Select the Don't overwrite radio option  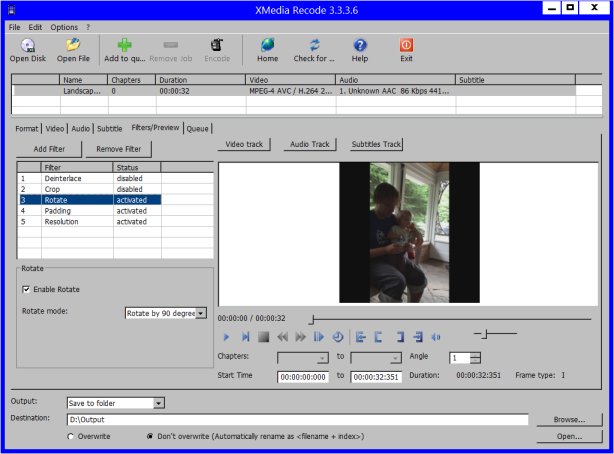(x=150, y=437)
